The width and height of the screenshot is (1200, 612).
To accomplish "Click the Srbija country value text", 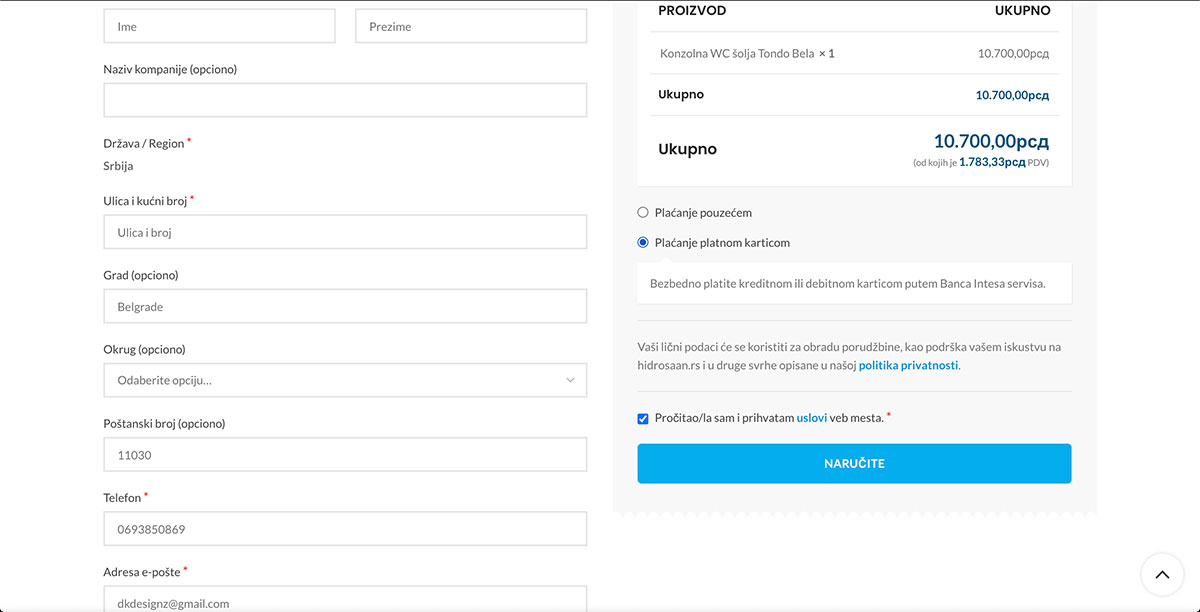I will click(x=118, y=166).
